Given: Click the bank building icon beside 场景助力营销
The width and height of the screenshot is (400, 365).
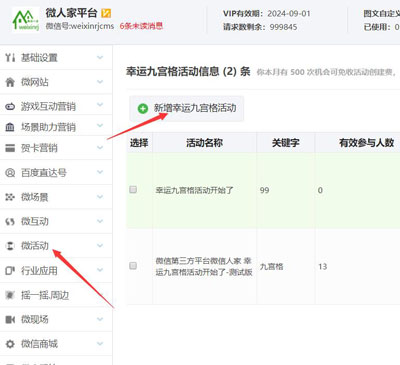Looking at the screenshot, I should click(x=10, y=127).
